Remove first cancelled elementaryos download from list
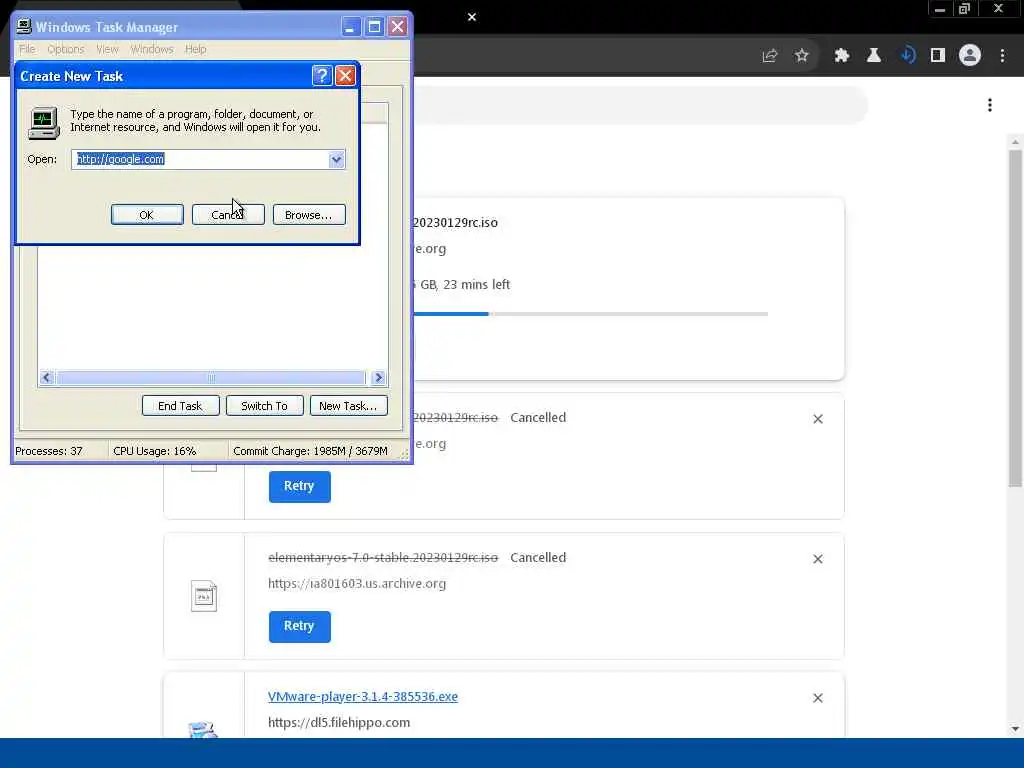 click(x=818, y=419)
